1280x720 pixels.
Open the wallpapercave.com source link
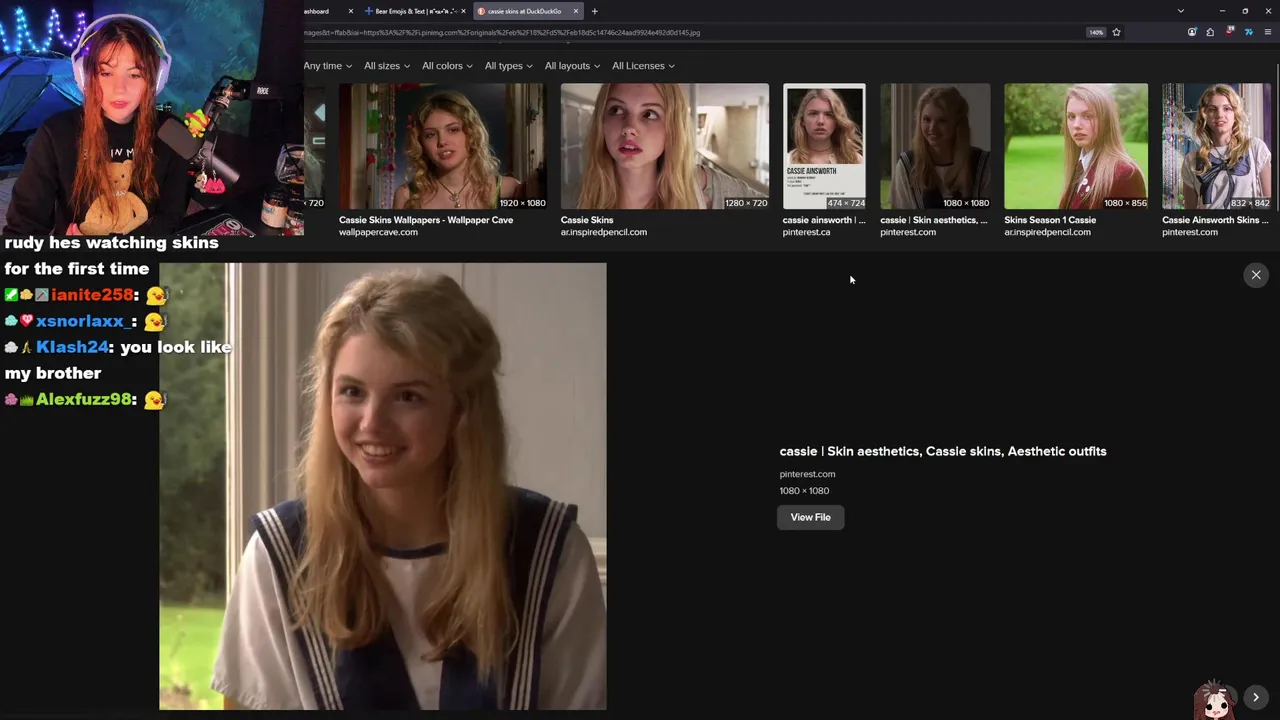378,232
